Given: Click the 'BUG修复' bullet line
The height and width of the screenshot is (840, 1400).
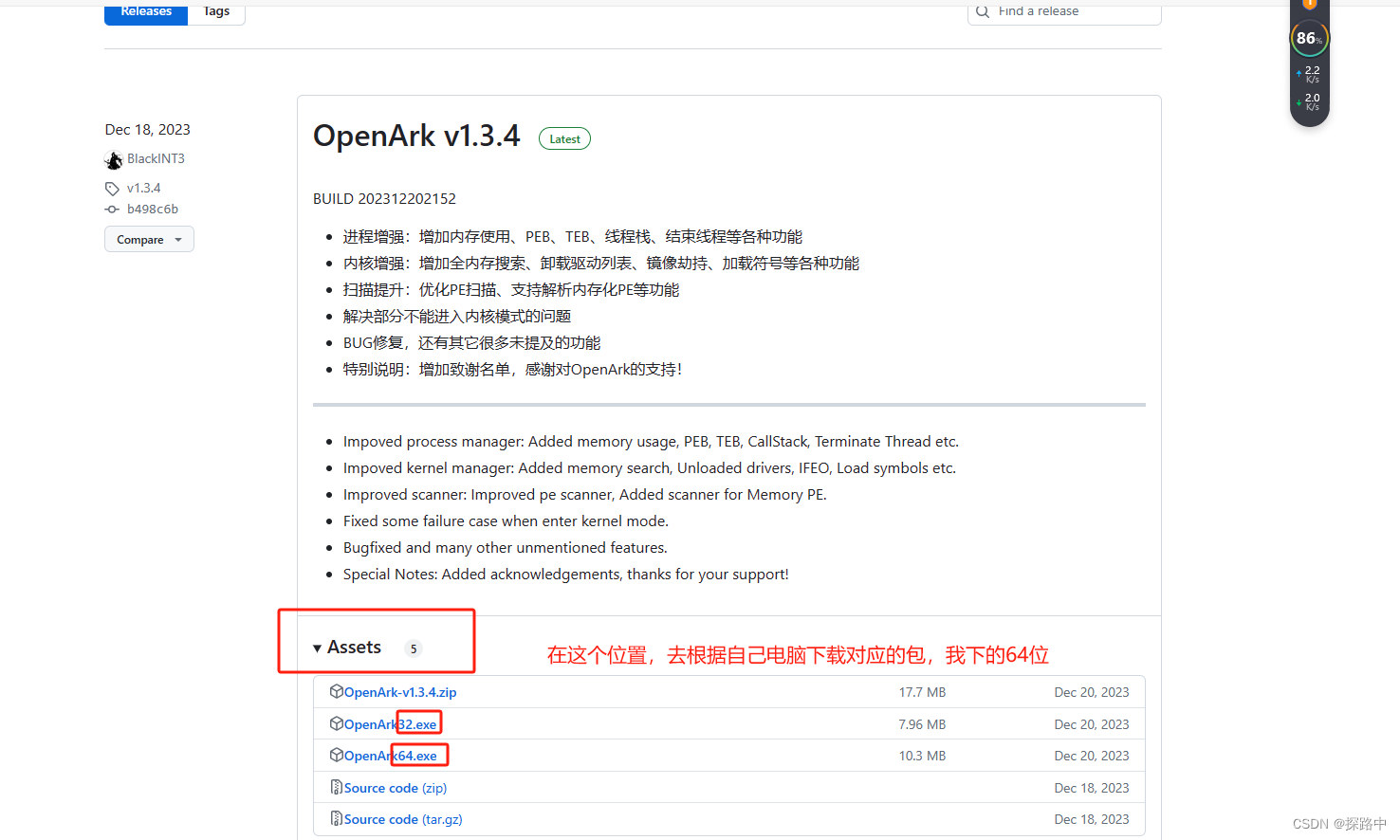Looking at the screenshot, I should [x=471, y=342].
